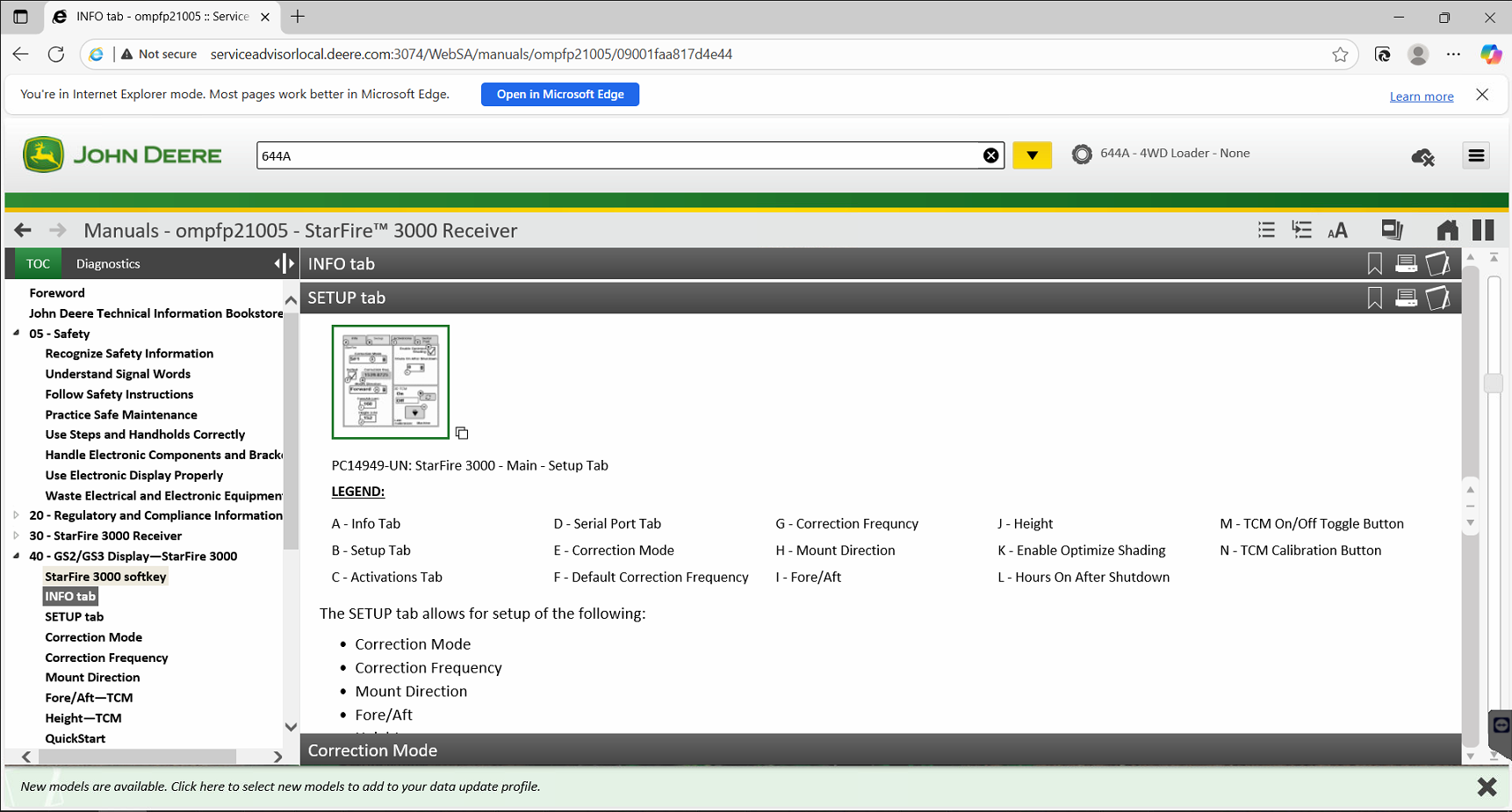This screenshot has width=1512, height=812.
Task: Go back using manual's back arrow
Action: pyautogui.click(x=23, y=230)
